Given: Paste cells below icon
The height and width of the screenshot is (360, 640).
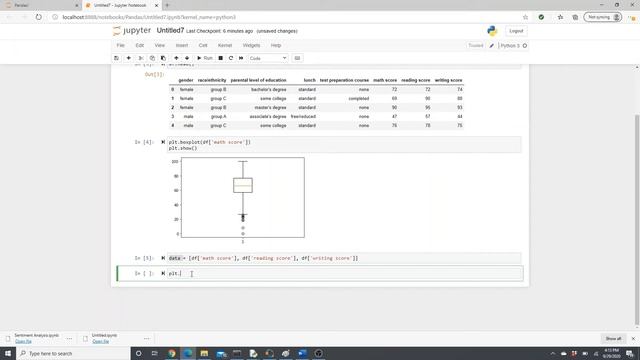Looking at the screenshot, I should click(x=163, y=58).
